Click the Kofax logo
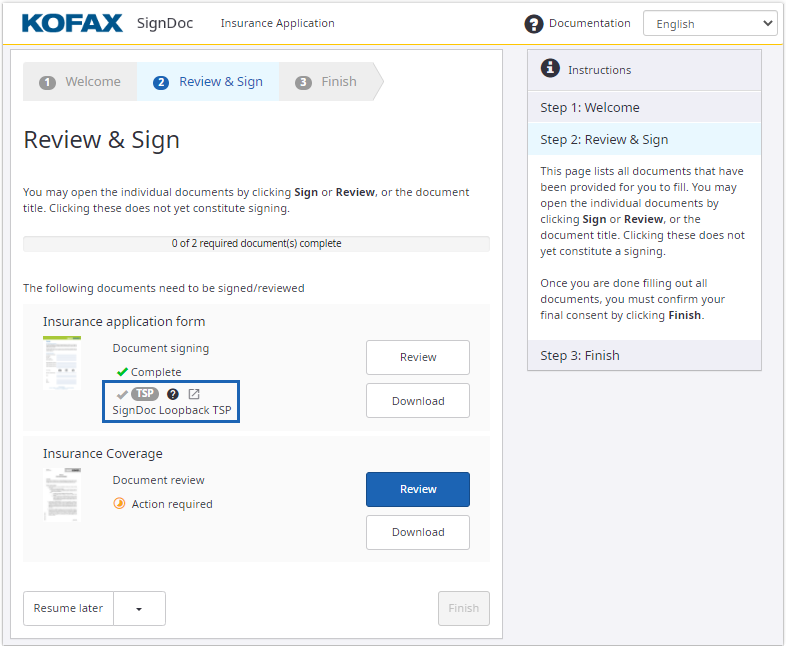The image size is (786, 648). 72,23
